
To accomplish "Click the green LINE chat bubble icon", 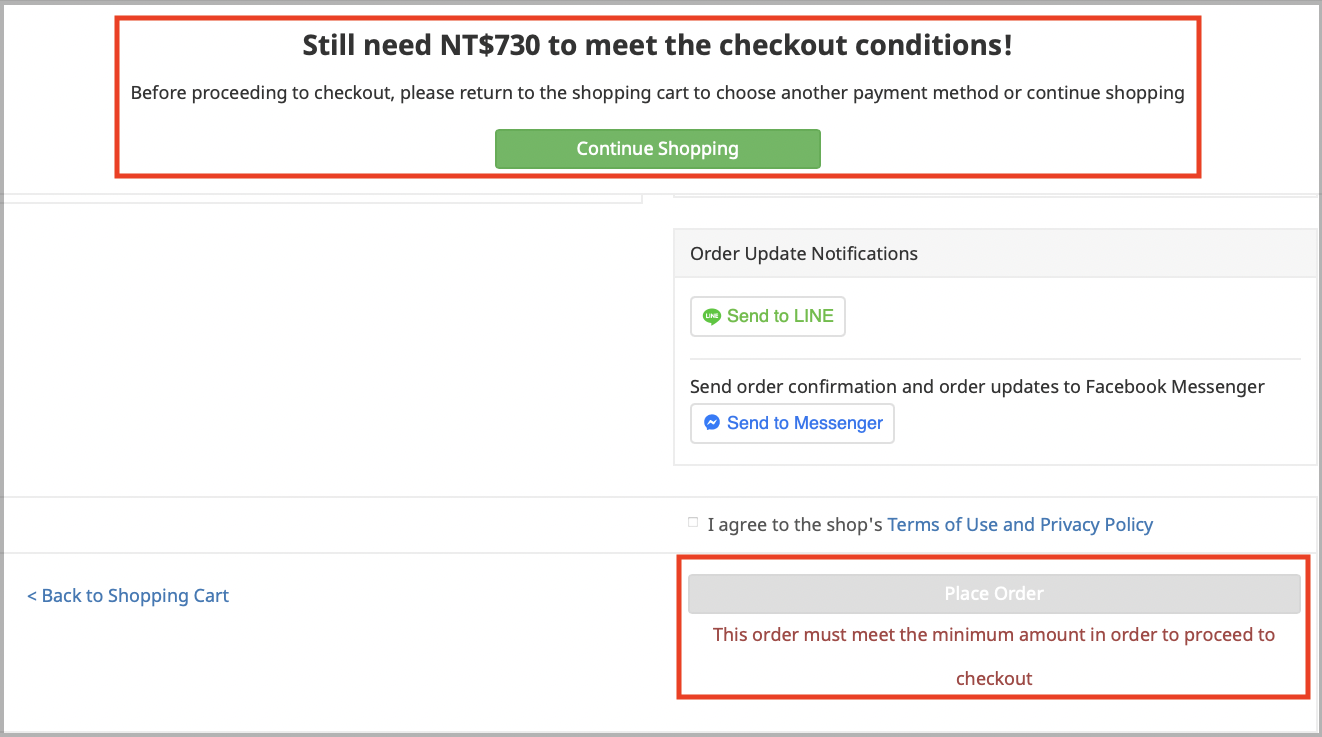I will [x=712, y=316].
